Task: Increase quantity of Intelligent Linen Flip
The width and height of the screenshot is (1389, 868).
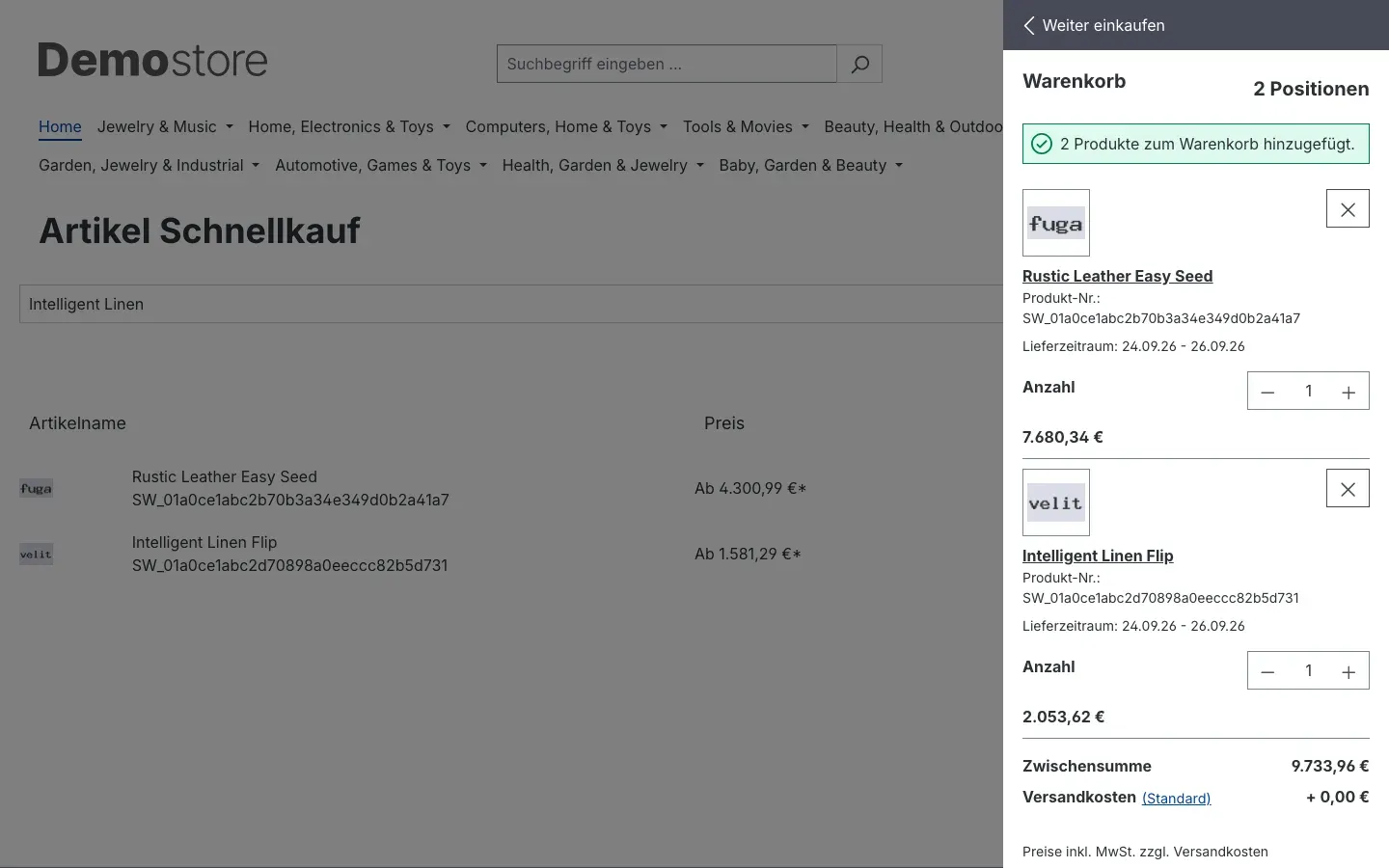Action: coord(1348,671)
